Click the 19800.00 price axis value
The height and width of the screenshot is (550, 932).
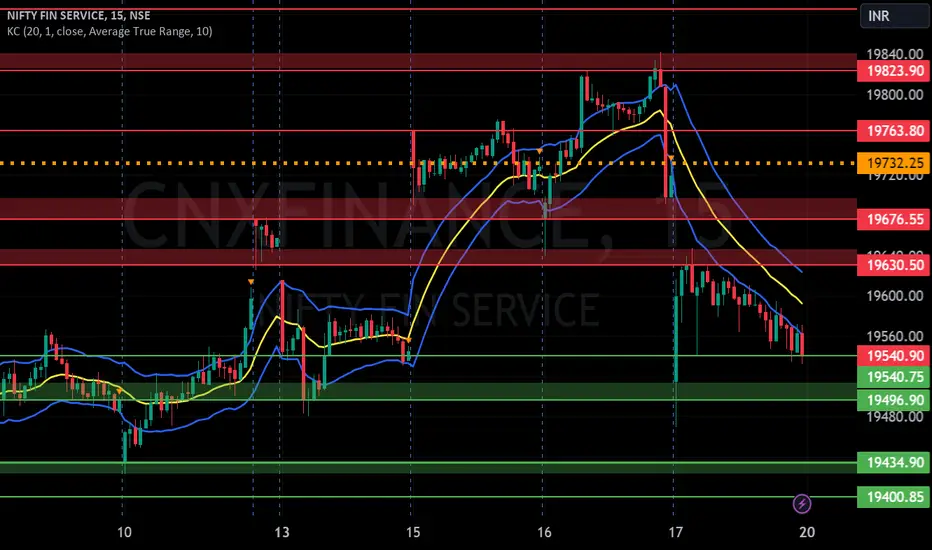[x=894, y=95]
